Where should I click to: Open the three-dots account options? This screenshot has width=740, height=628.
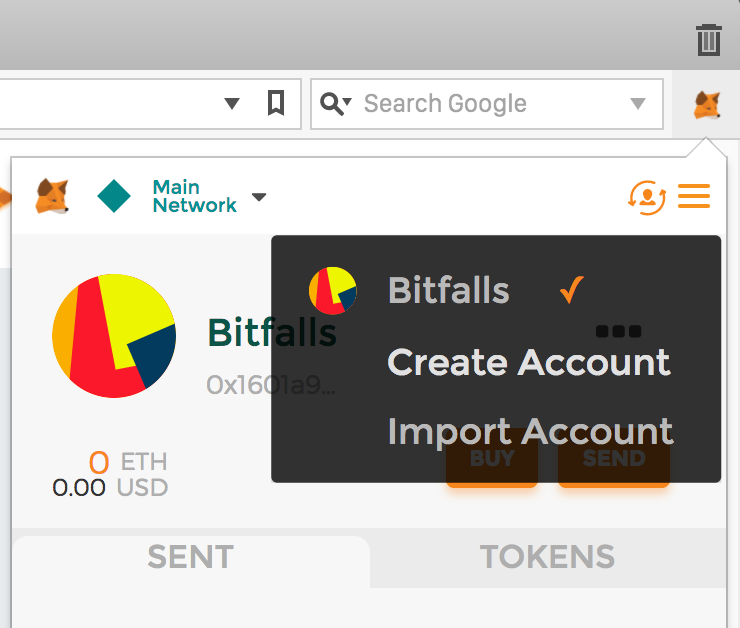618,331
